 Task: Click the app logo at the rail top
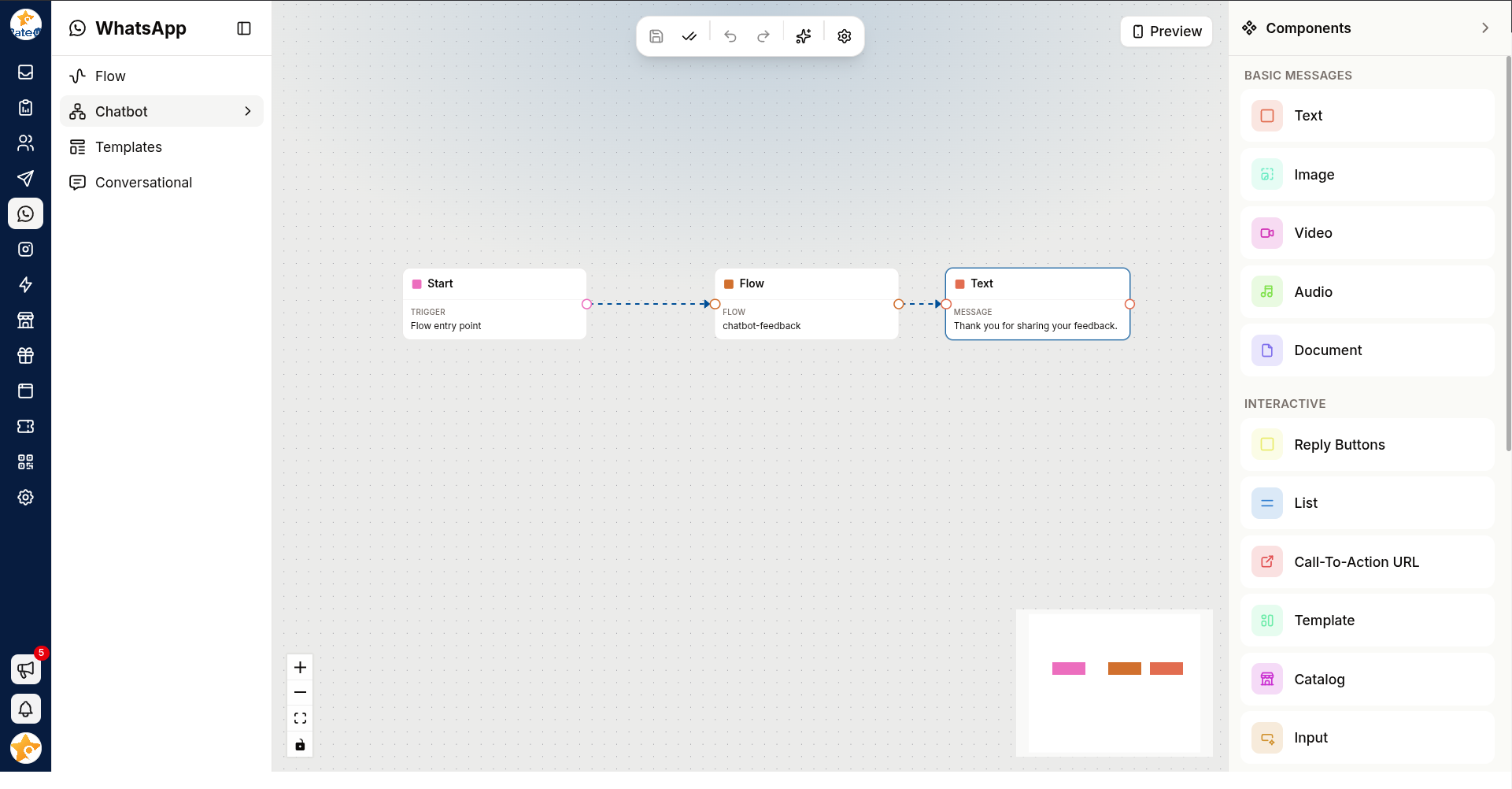coord(26,24)
